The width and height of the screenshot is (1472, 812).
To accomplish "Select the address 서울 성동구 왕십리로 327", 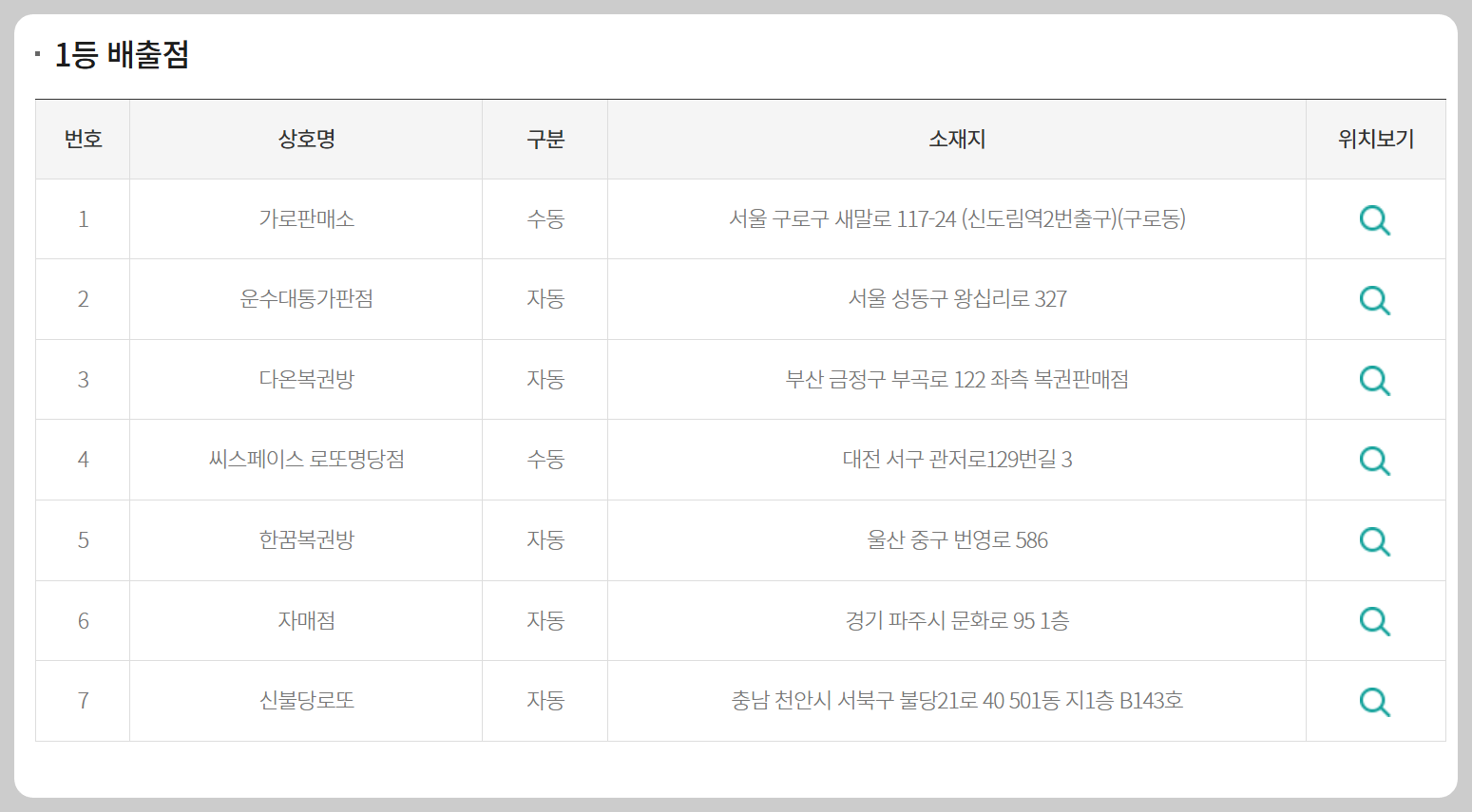I will coord(956,300).
